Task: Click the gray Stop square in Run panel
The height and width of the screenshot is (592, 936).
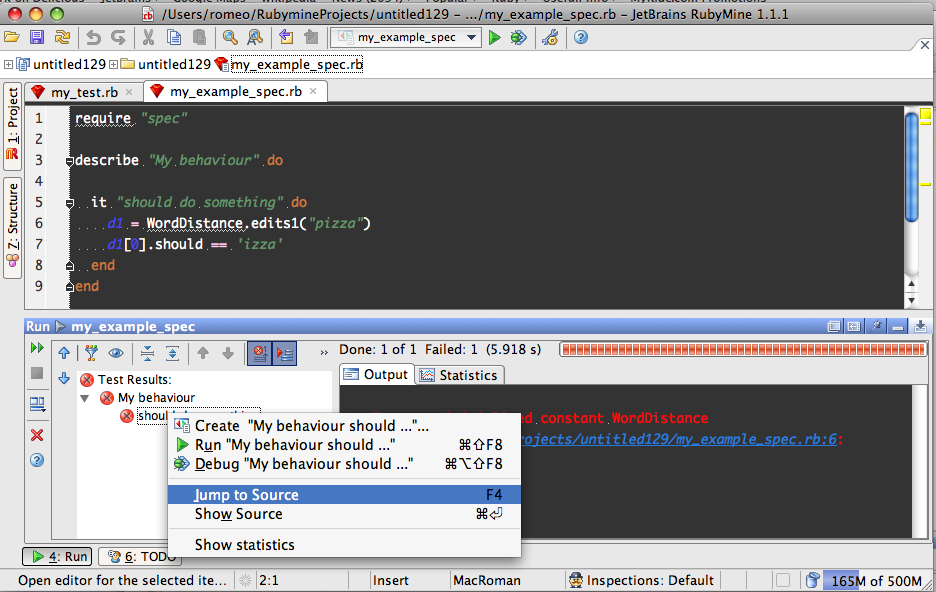Action: point(37,373)
